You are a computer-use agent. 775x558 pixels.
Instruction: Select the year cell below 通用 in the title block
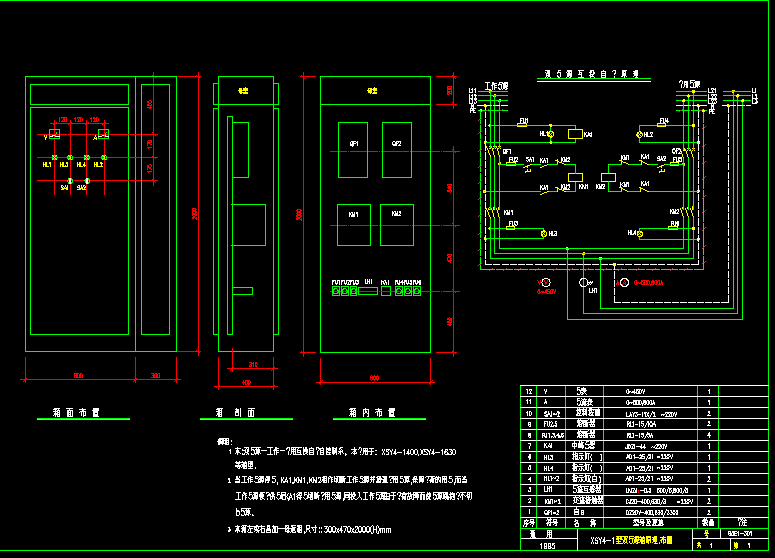tap(548, 546)
